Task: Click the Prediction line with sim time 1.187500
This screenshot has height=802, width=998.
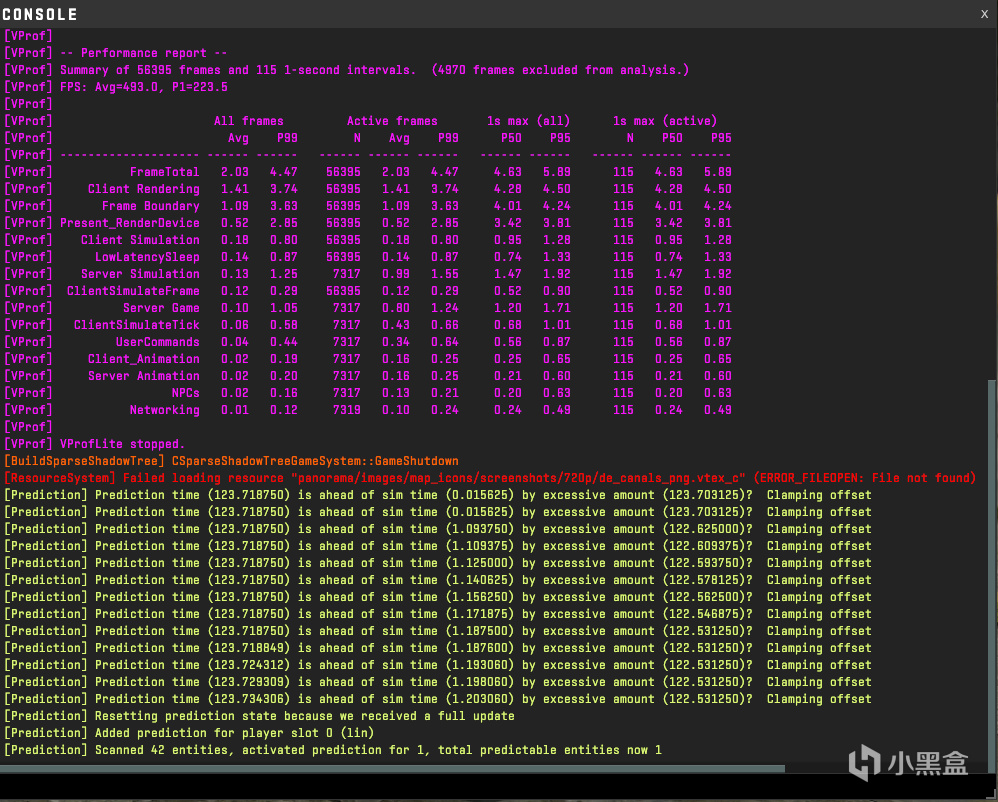Action: 437,631
